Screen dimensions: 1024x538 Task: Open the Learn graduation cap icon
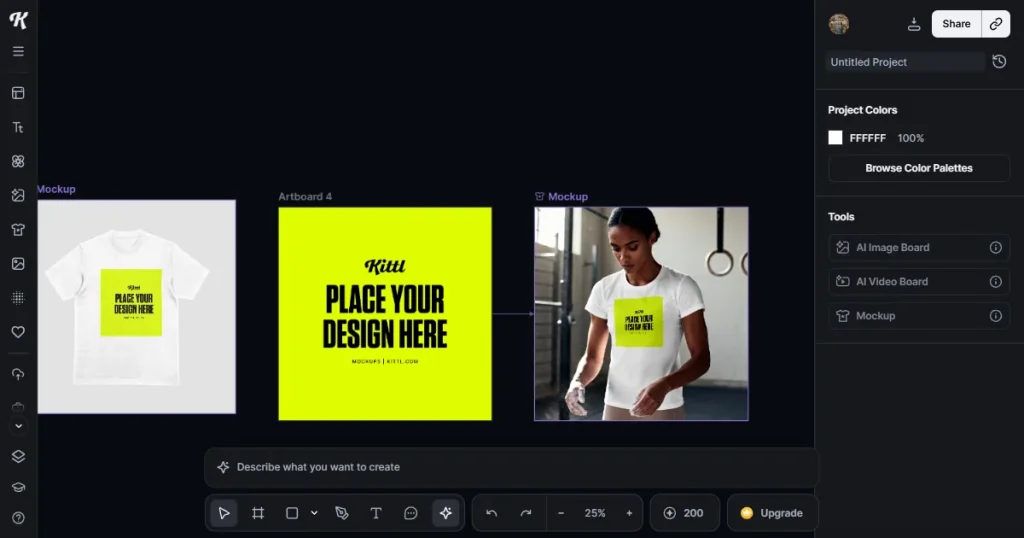[x=18, y=487]
